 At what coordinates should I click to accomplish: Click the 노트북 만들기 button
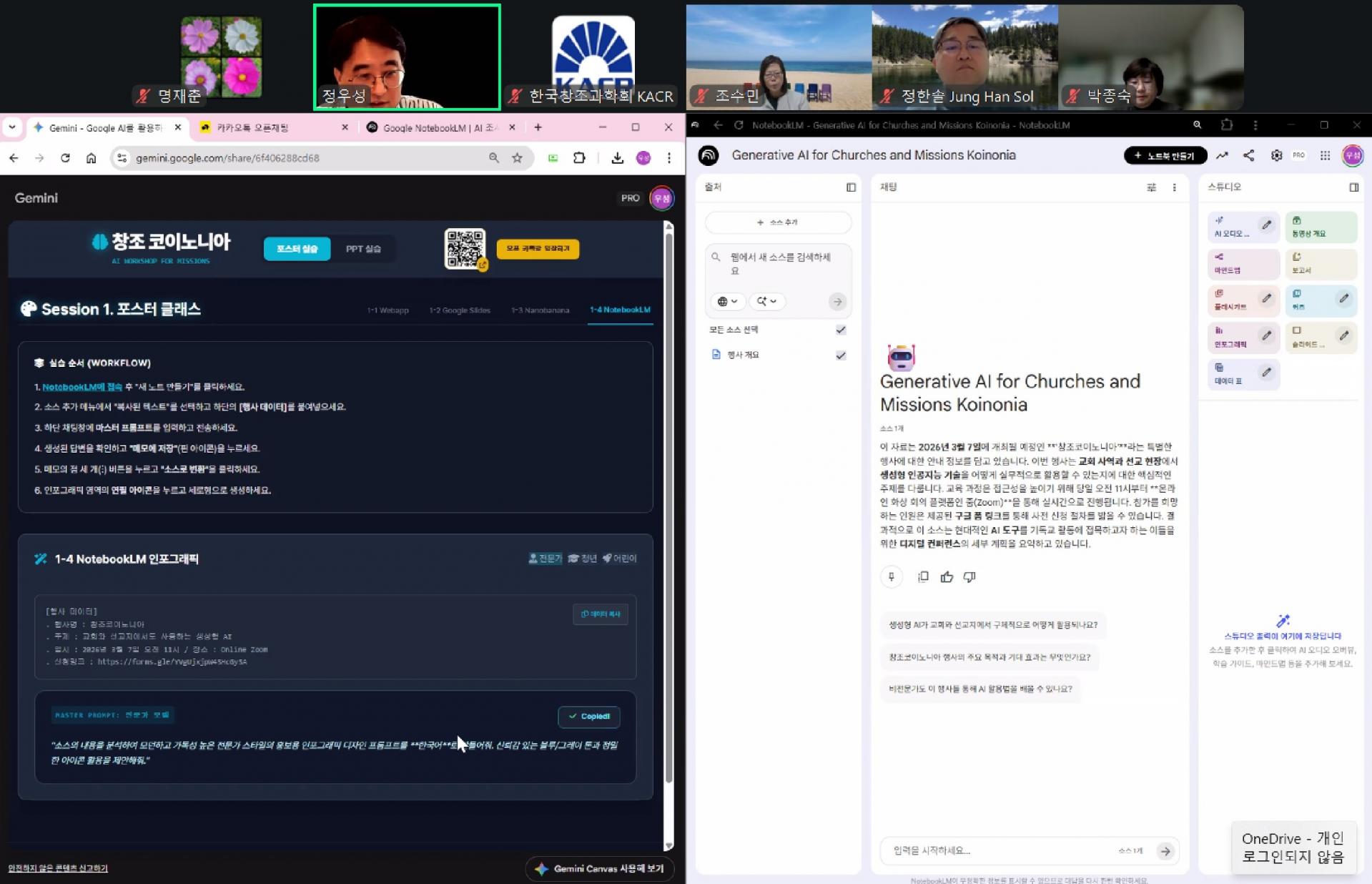pyautogui.click(x=1165, y=155)
